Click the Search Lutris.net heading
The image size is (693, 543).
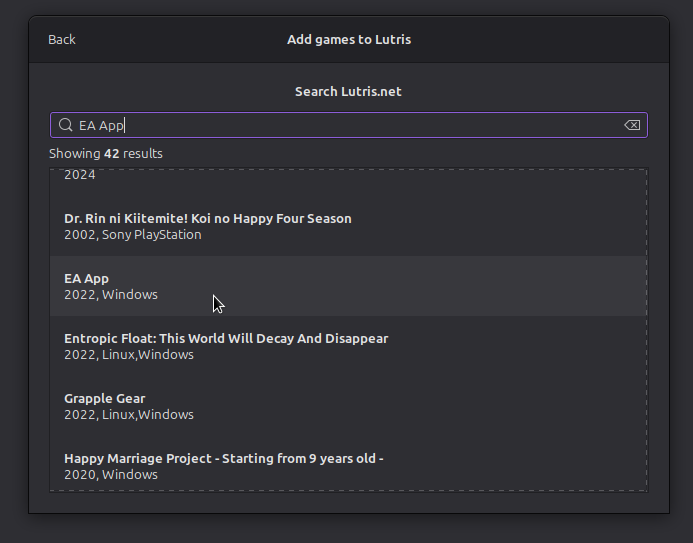click(x=348, y=92)
